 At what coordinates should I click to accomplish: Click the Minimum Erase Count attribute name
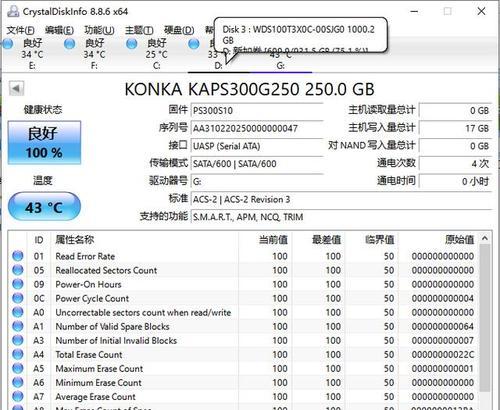(x=98, y=383)
